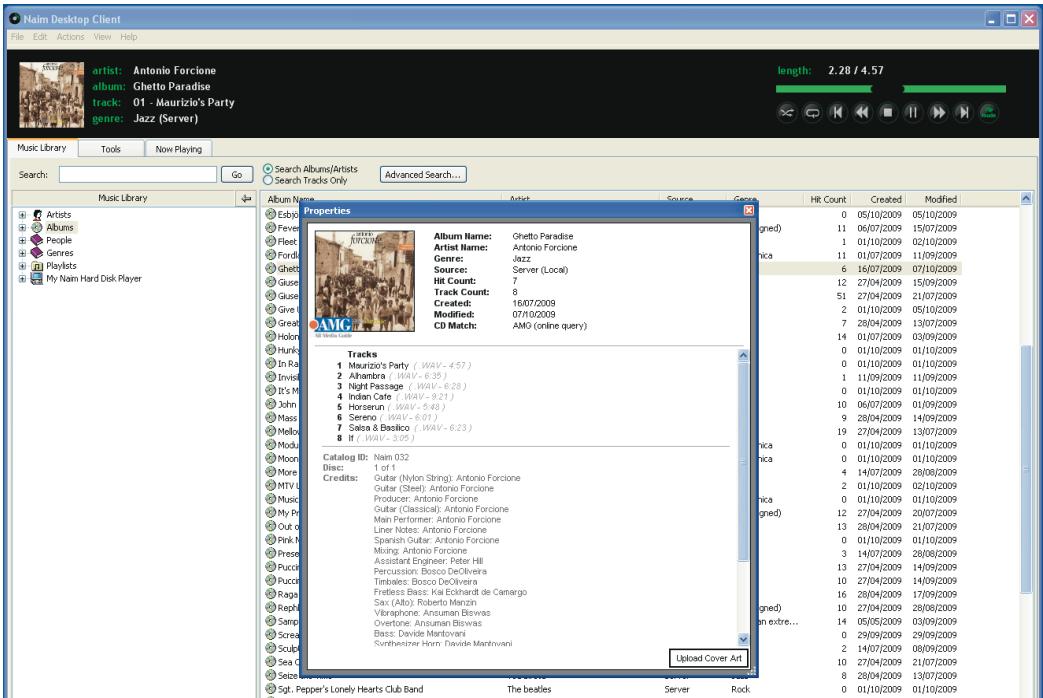Select track 'Maurizio's Party' in Properties

pyautogui.click(x=378, y=365)
